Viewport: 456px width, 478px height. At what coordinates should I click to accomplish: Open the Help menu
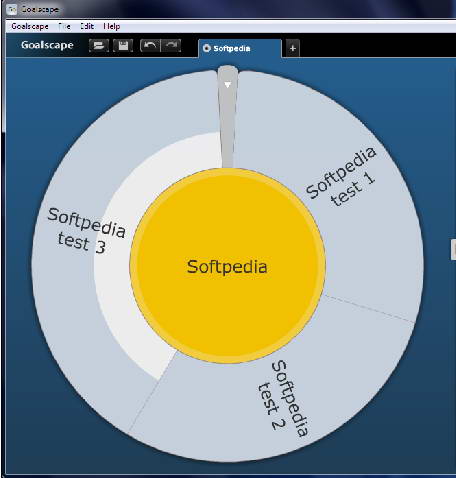click(x=112, y=26)
